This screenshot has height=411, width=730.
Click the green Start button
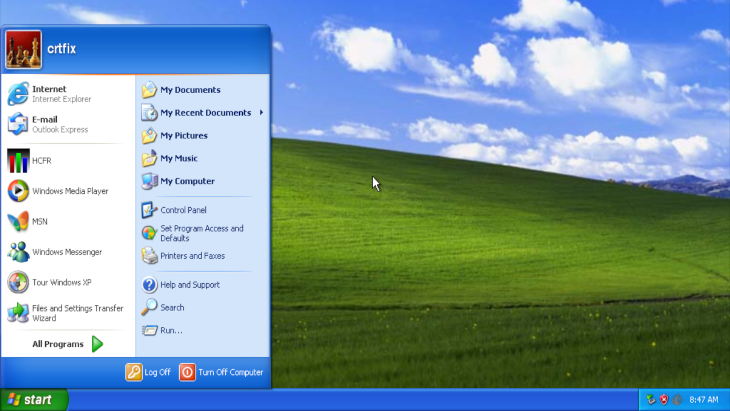coord(34,400)
